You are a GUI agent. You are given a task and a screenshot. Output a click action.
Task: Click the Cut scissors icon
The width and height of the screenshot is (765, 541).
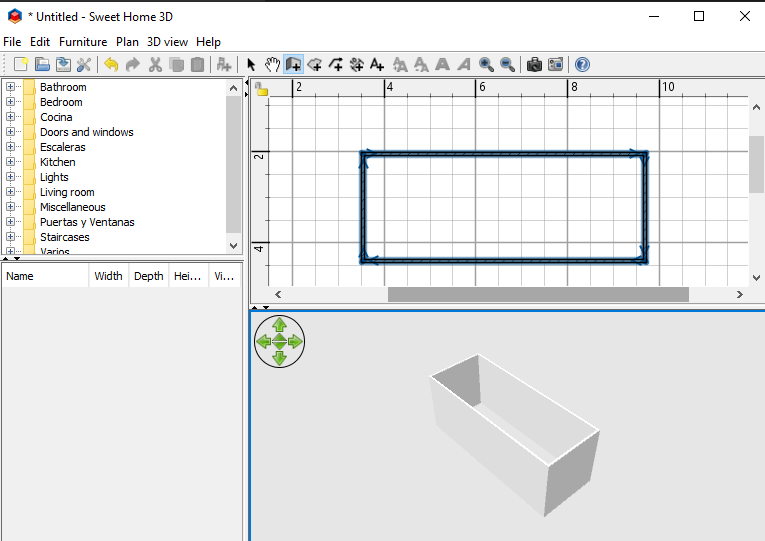155,64
